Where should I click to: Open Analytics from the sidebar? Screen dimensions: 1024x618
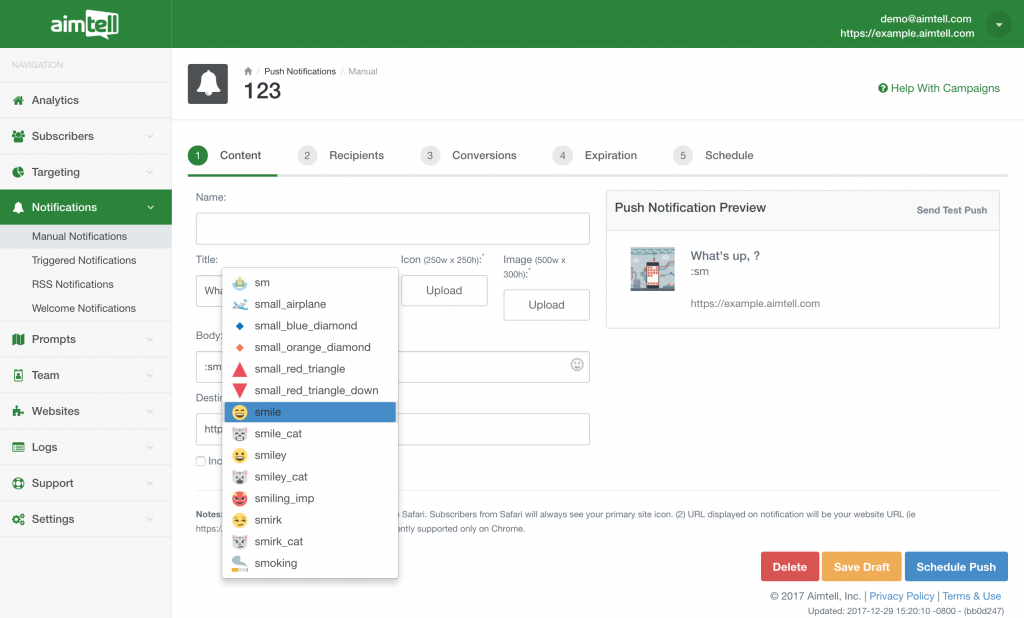(55, 100)
